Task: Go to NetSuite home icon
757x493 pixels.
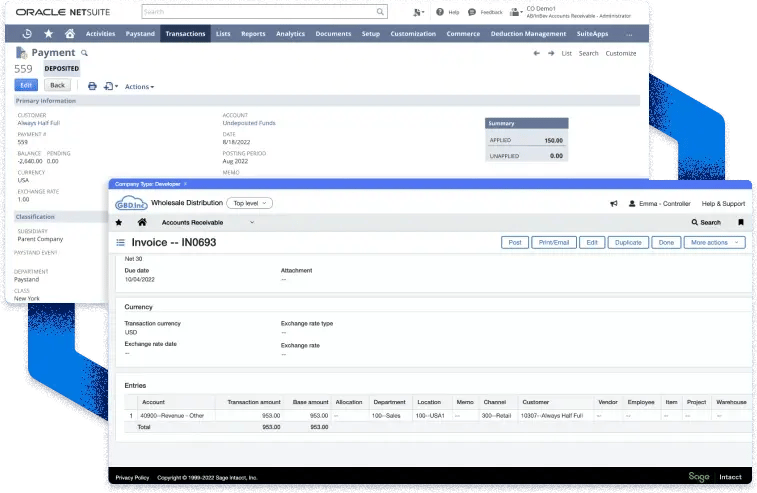Action: 70,33
